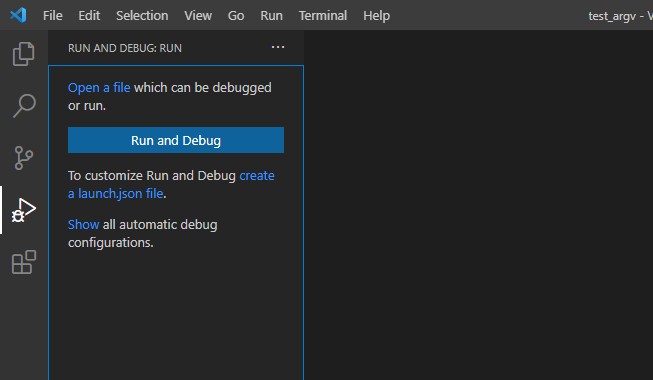
Task: Open the Extensions view
Action: coord(24,262)
